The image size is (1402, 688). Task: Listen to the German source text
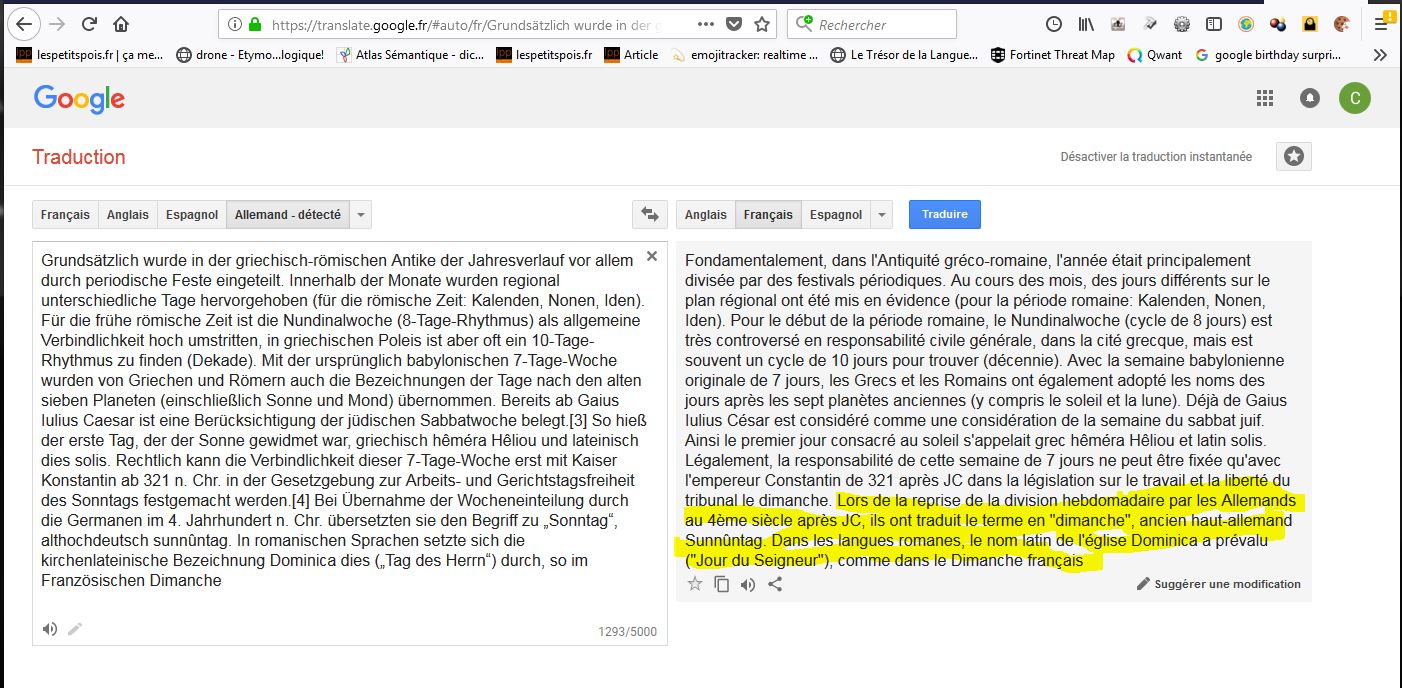(x=49, y=629)
